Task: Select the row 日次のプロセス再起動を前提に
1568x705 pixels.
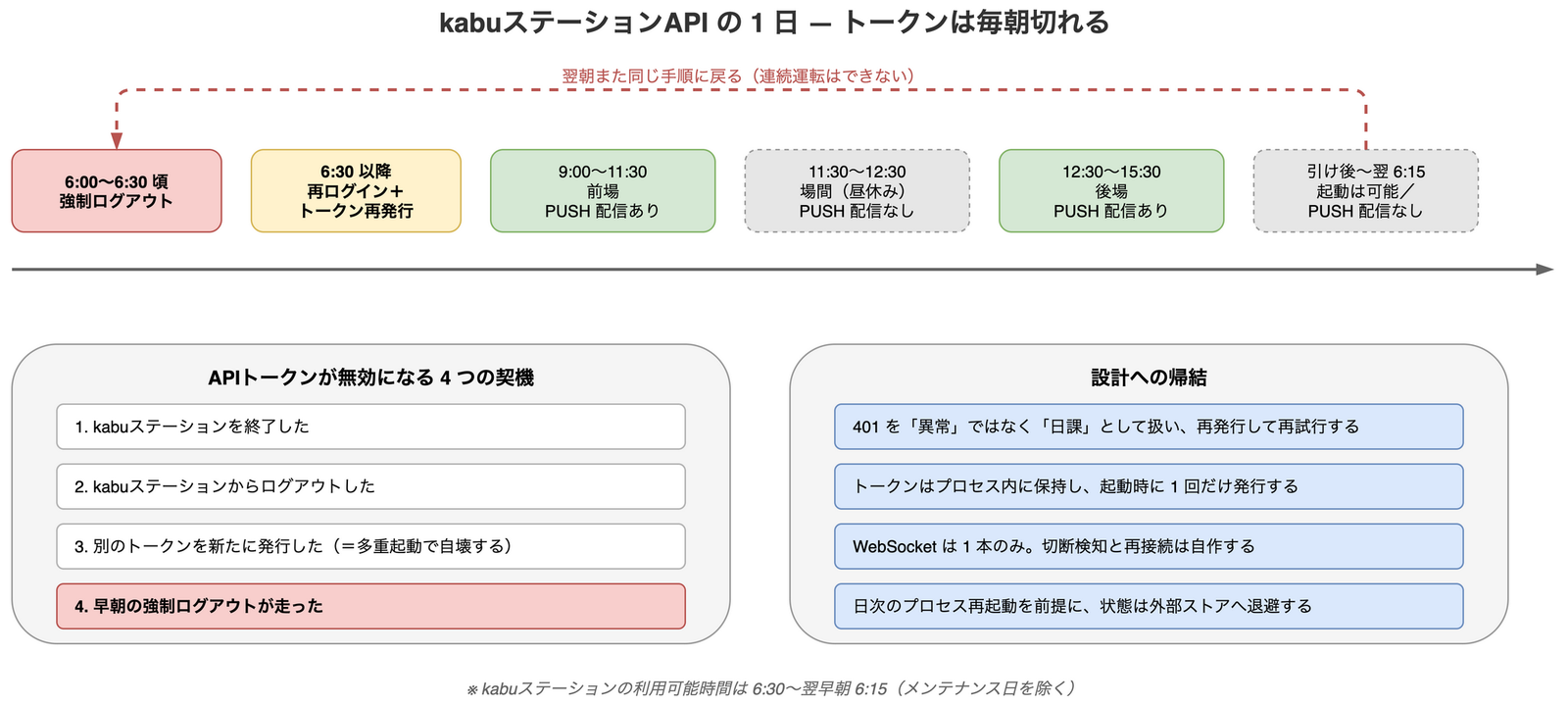Action: click(1149, 606)
